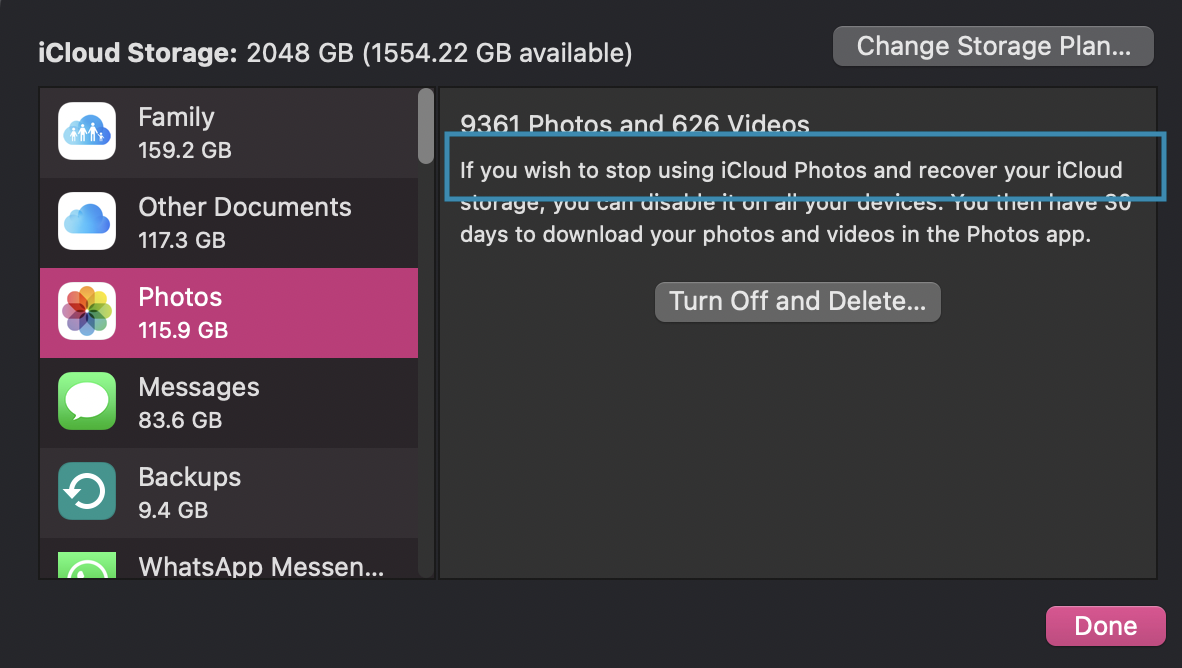Click the Family Sharing icon

pos(86,131)
